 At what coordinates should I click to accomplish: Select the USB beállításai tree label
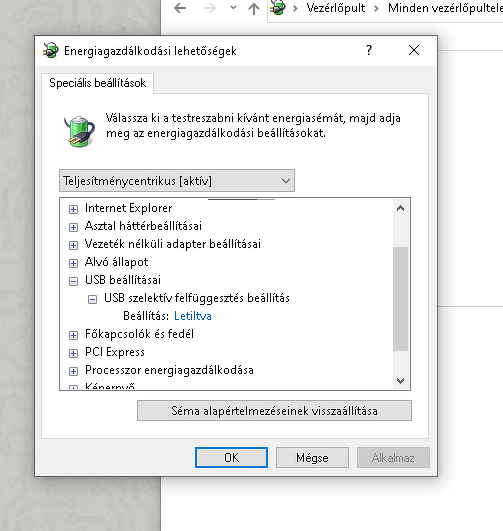(123, 280)
